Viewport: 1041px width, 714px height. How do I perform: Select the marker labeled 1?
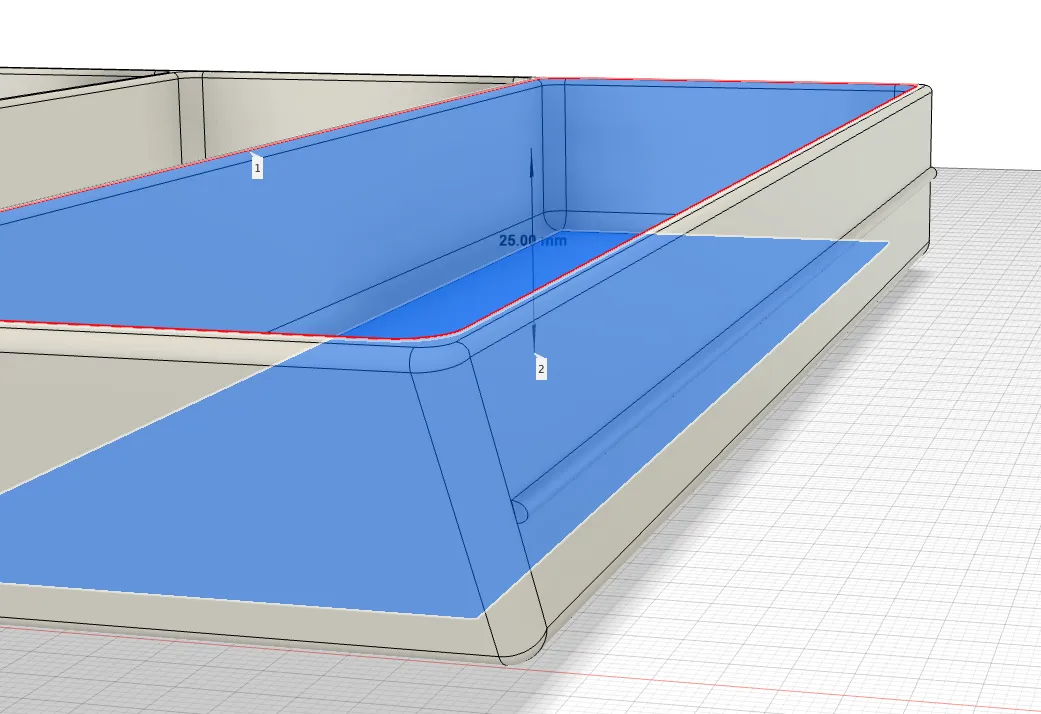(258, 169)
